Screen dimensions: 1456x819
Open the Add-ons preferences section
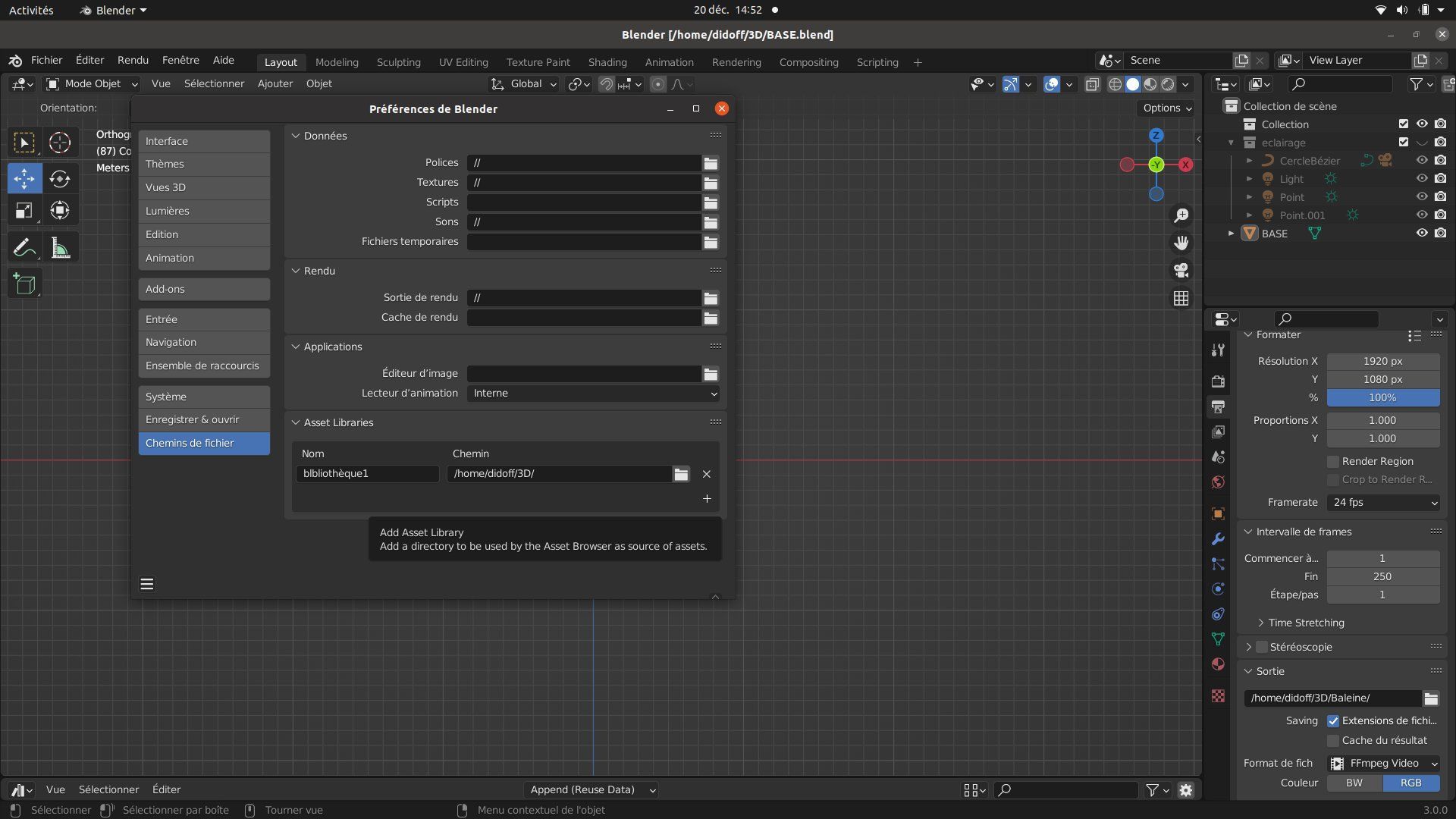(x=204, y=289)
